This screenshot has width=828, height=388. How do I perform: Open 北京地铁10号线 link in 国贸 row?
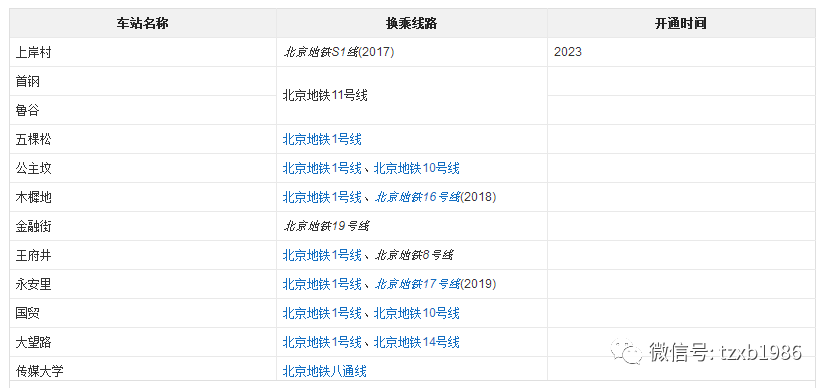point(417,314)
